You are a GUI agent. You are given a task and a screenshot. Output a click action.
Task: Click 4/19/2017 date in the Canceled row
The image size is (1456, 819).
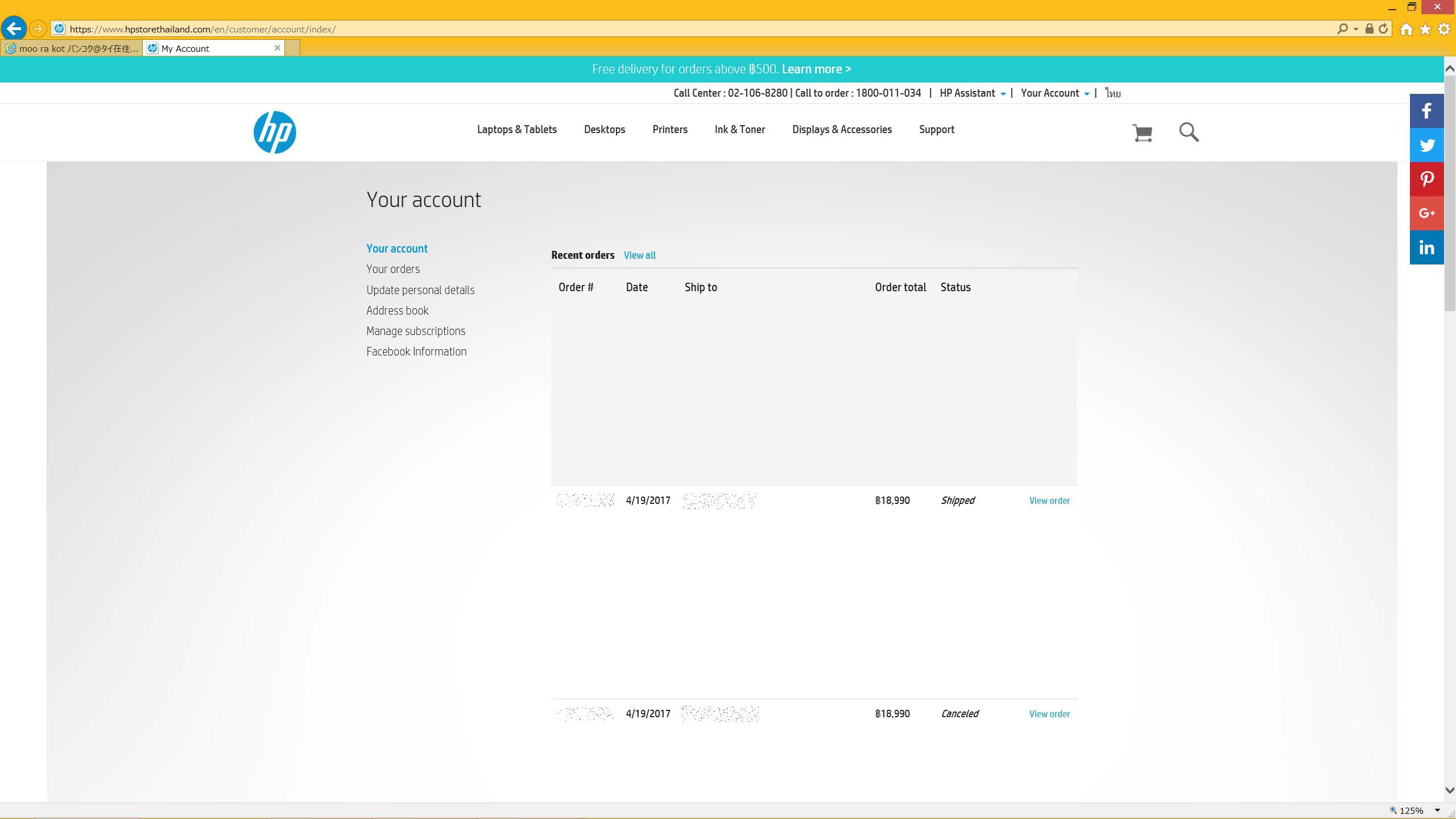[x=648, y=714]
